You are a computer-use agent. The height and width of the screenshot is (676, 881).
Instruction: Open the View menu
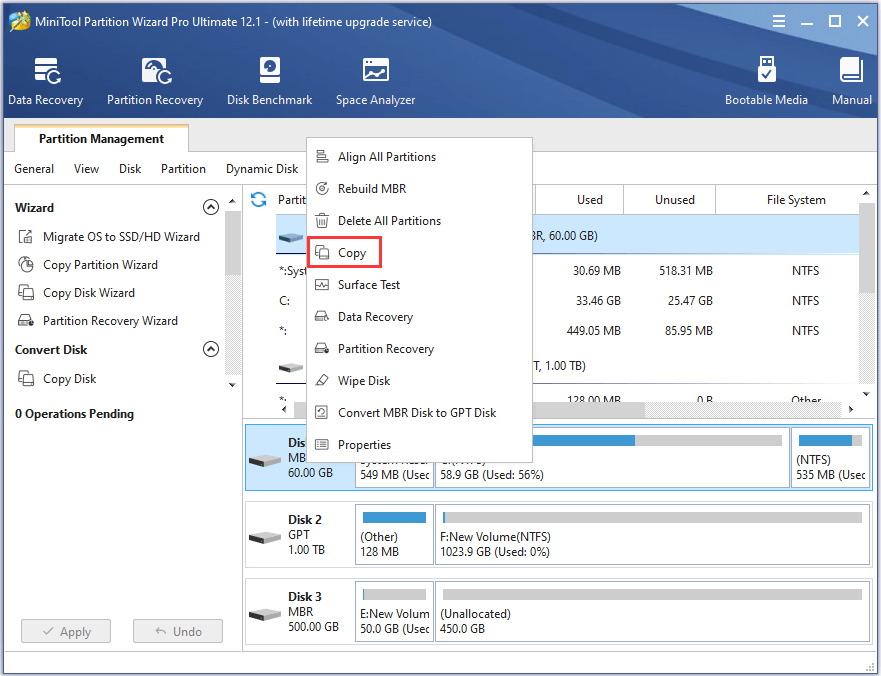pos(87,169)
